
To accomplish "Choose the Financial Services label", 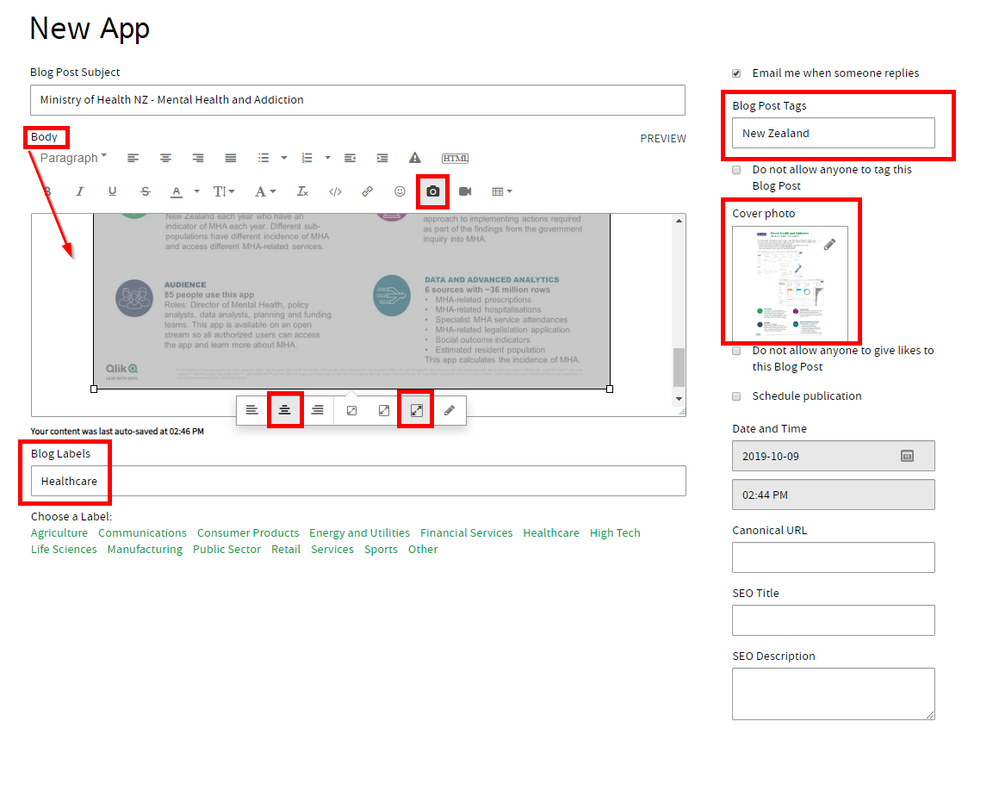I will coord(466,533).
